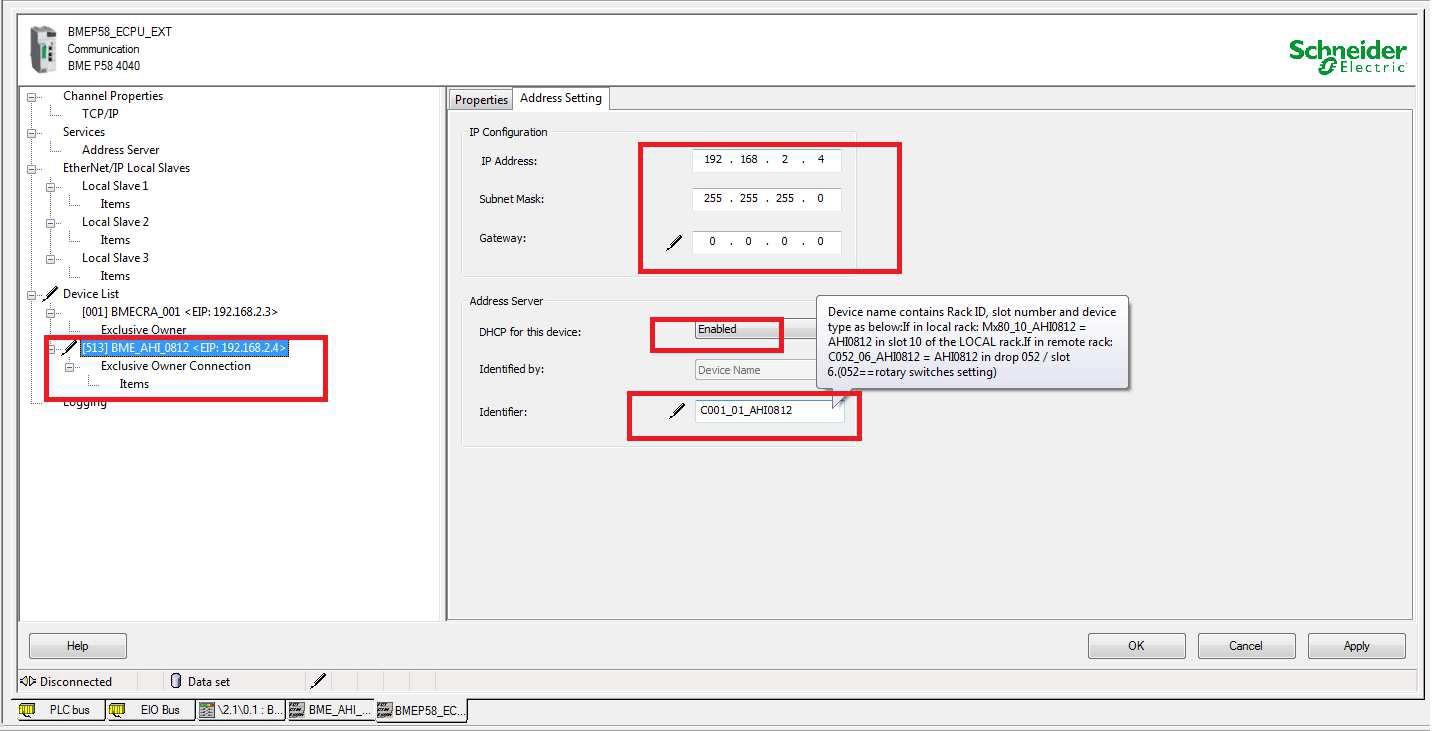
Task: Select Items under Local Slave 3
Action: pyautogui.click(x=115, y=276)
